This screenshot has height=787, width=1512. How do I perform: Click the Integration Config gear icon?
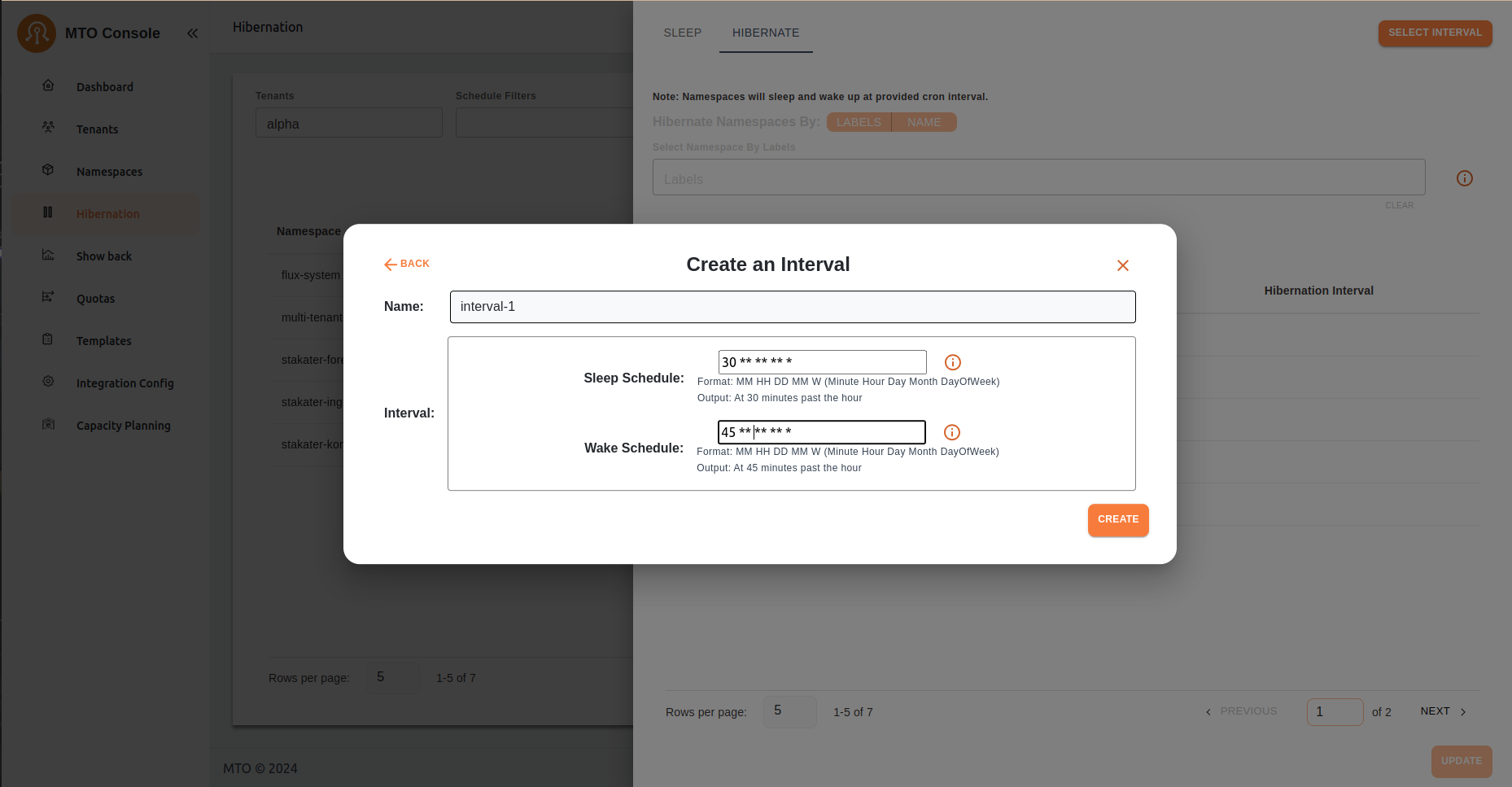point(48,383)
